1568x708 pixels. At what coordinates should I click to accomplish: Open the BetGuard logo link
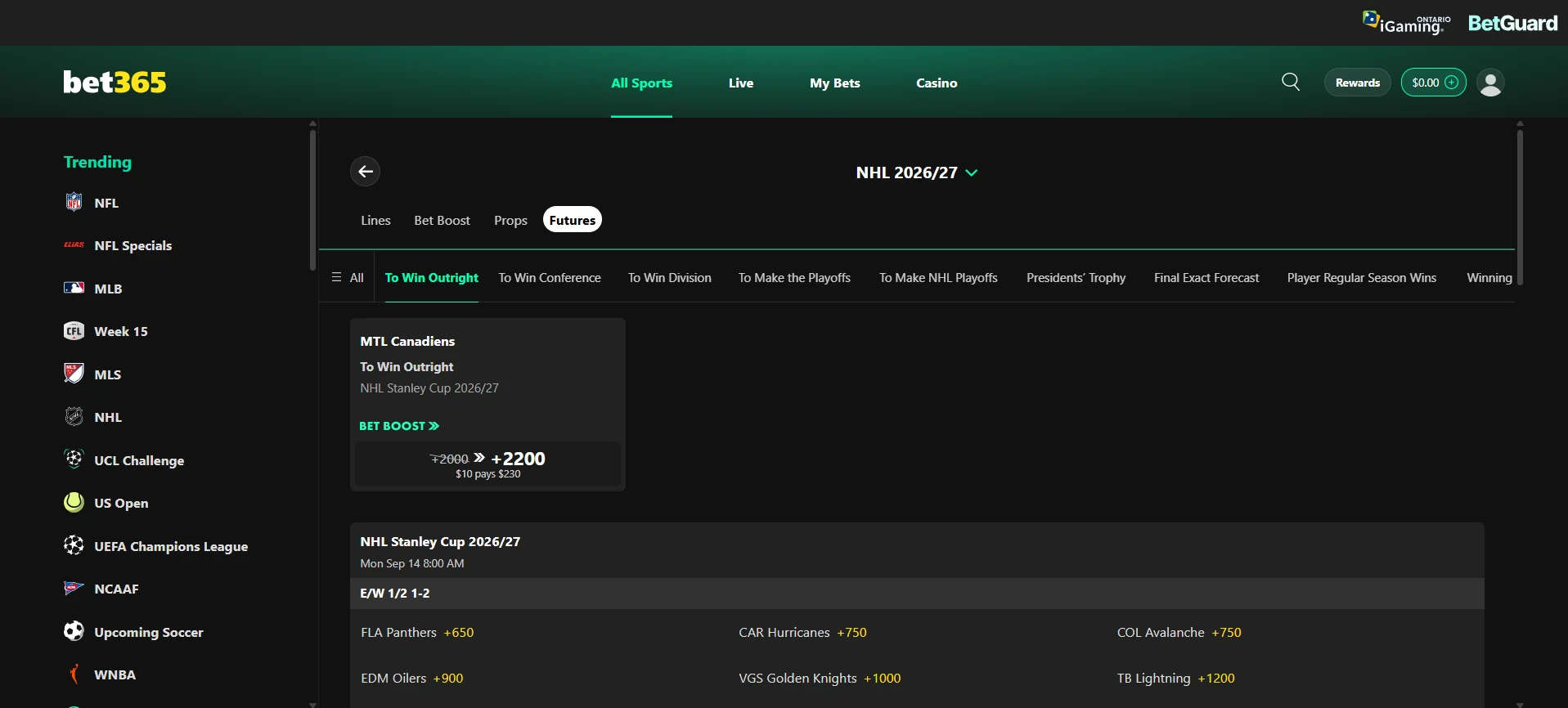click(1512, 23)
